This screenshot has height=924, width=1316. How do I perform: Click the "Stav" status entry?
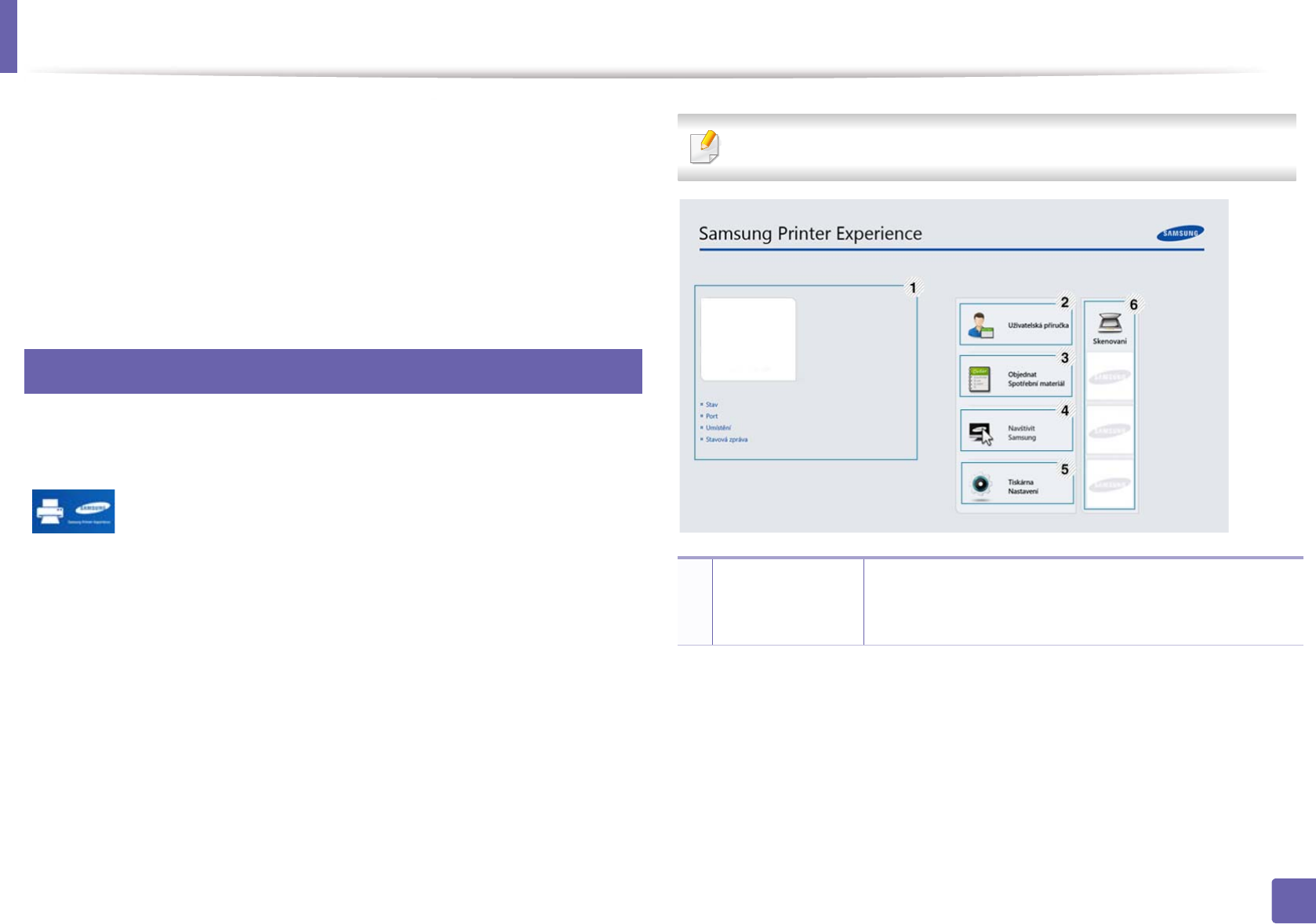711,405
